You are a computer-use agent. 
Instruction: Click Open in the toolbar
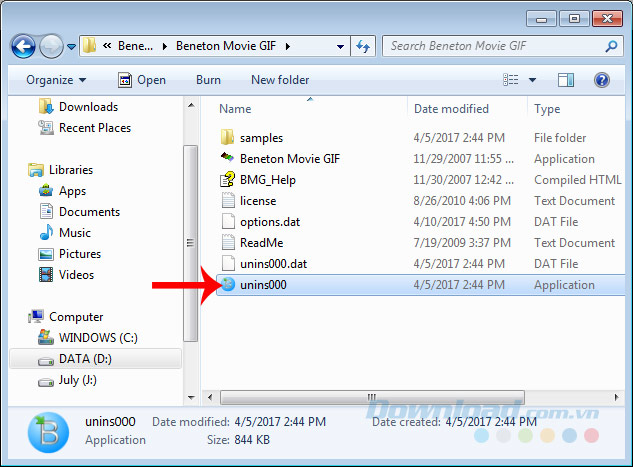(x=142, y=80)
